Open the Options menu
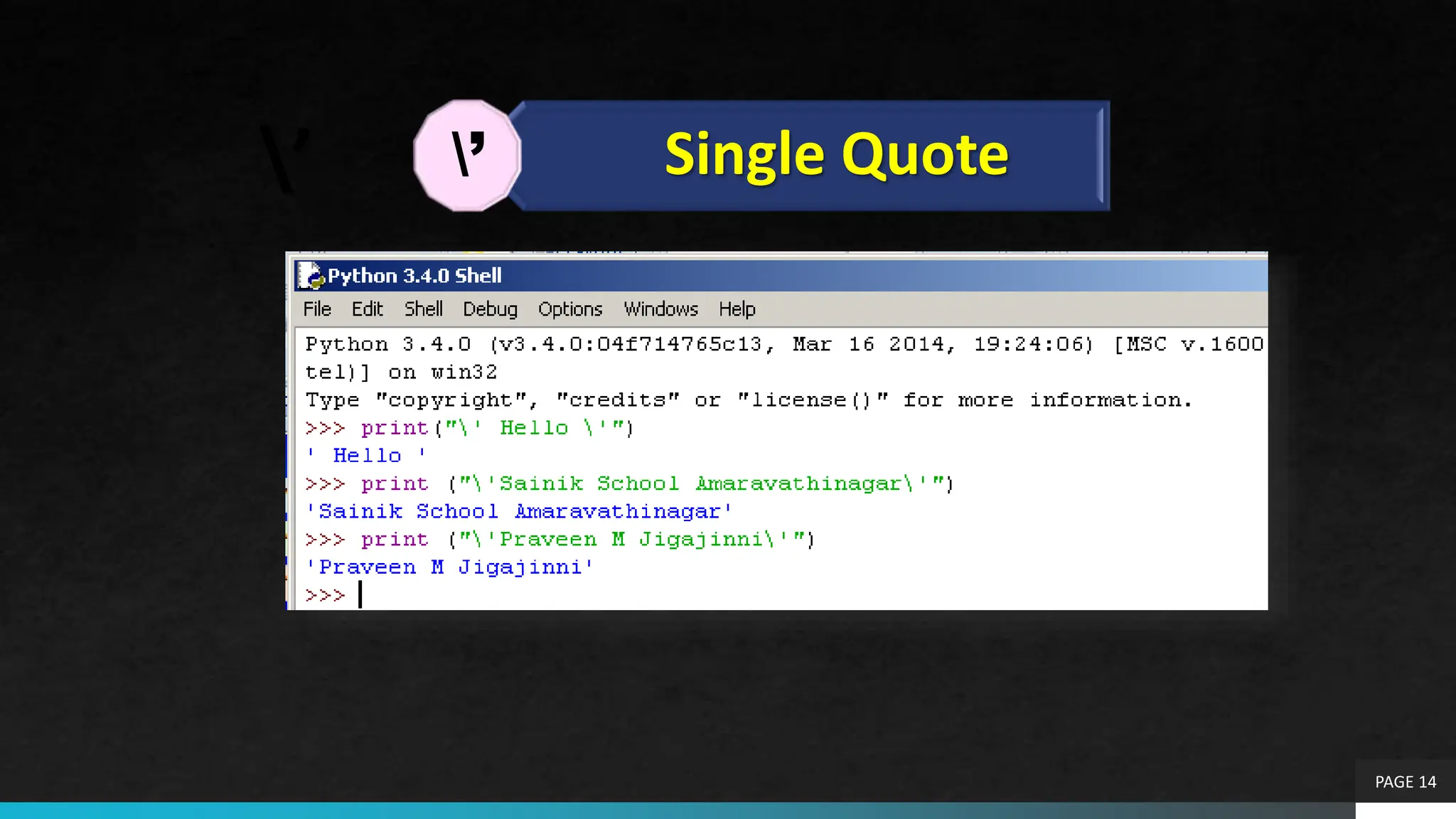Screen dimensions: 1456x819 pos(569,309)
